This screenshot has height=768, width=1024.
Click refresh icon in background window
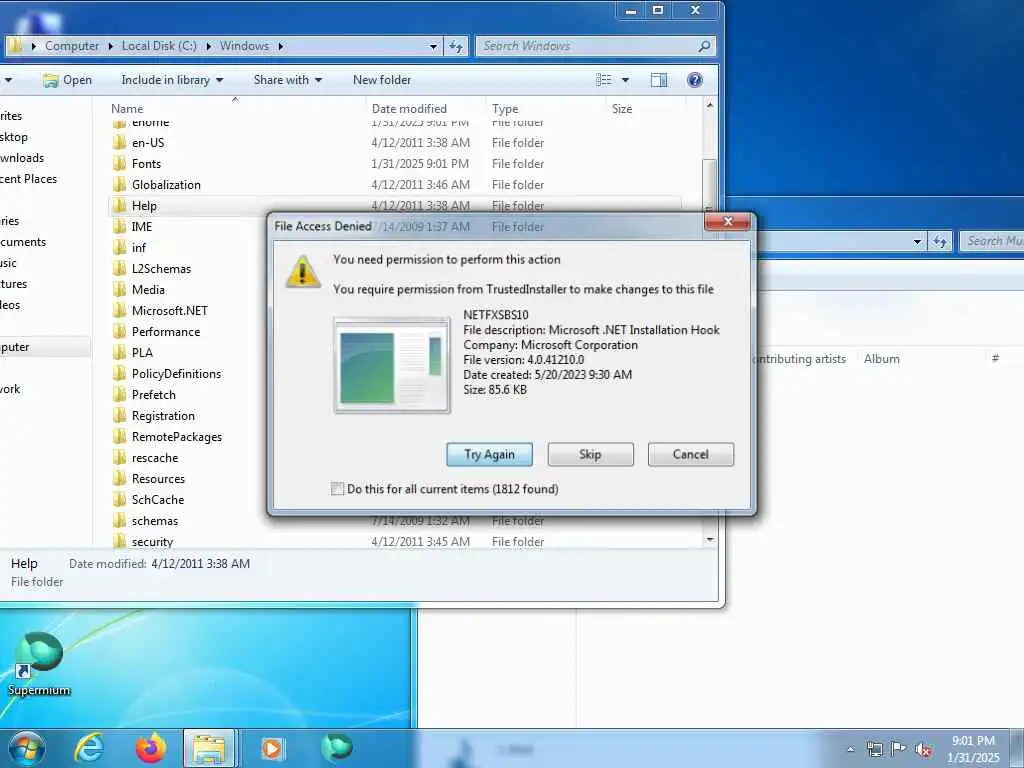coord(940,242)
